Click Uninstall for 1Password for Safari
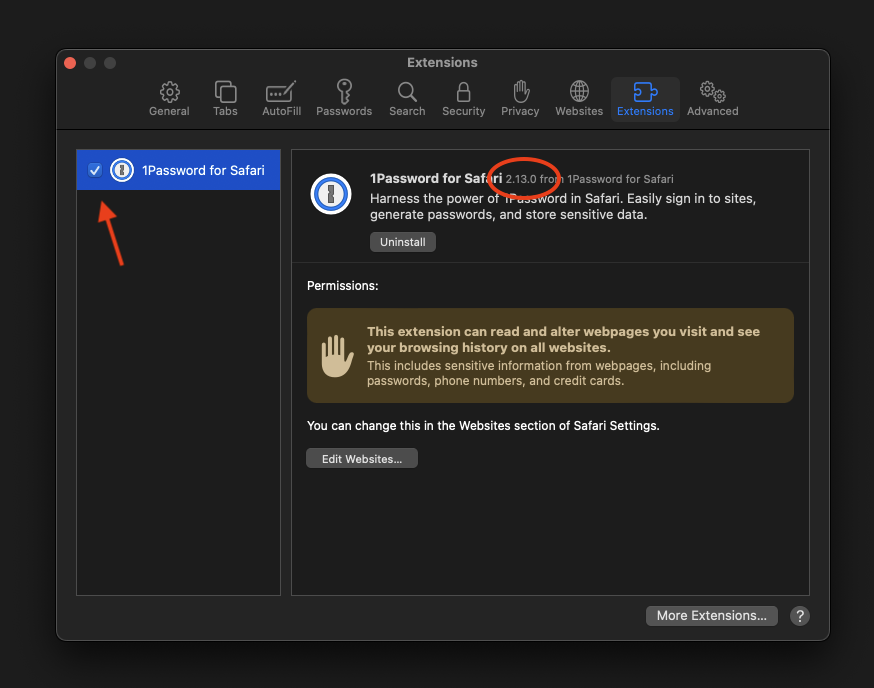This screenshot has height=688, width=874. [x=402, y=241]
